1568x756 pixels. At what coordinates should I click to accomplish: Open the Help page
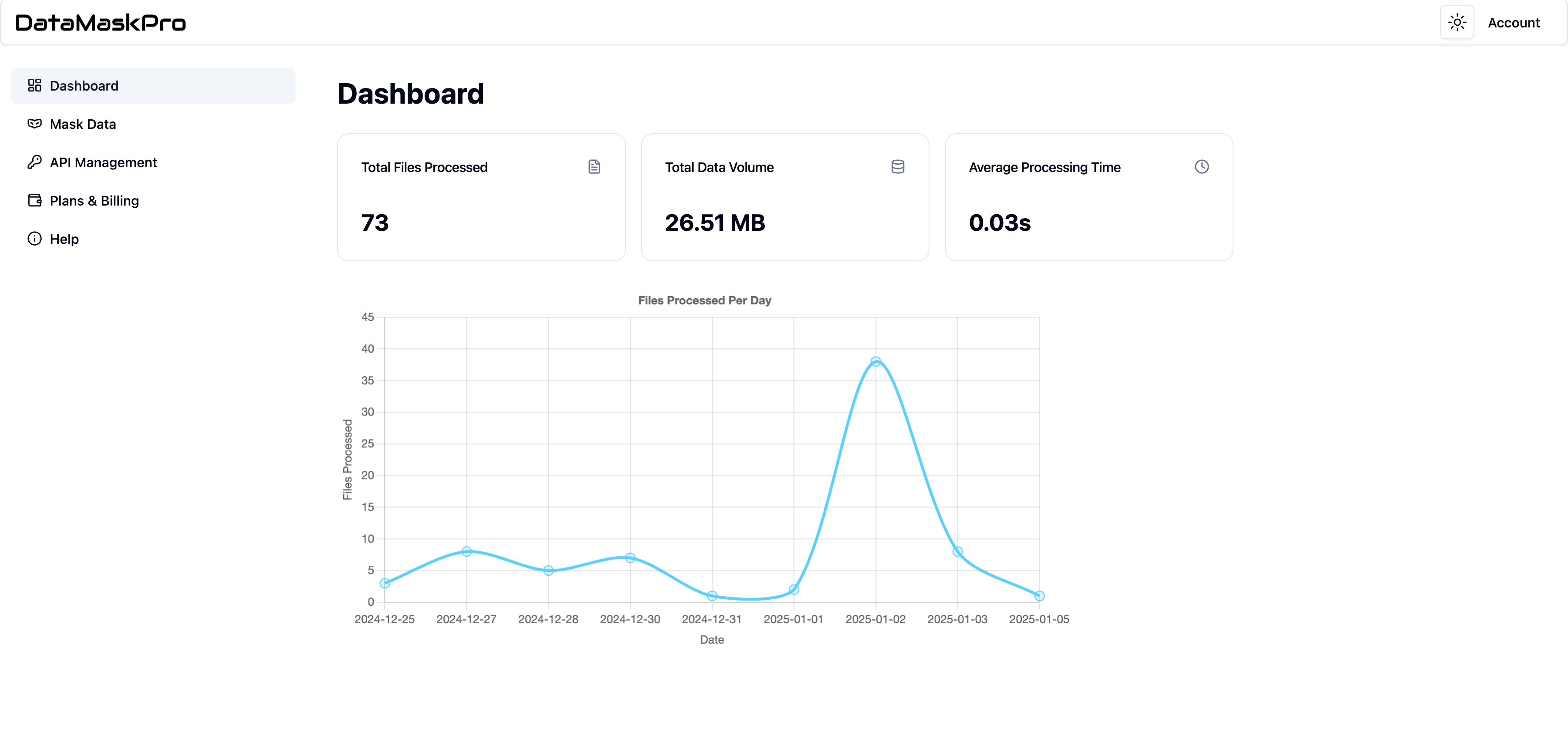point(63,239)
